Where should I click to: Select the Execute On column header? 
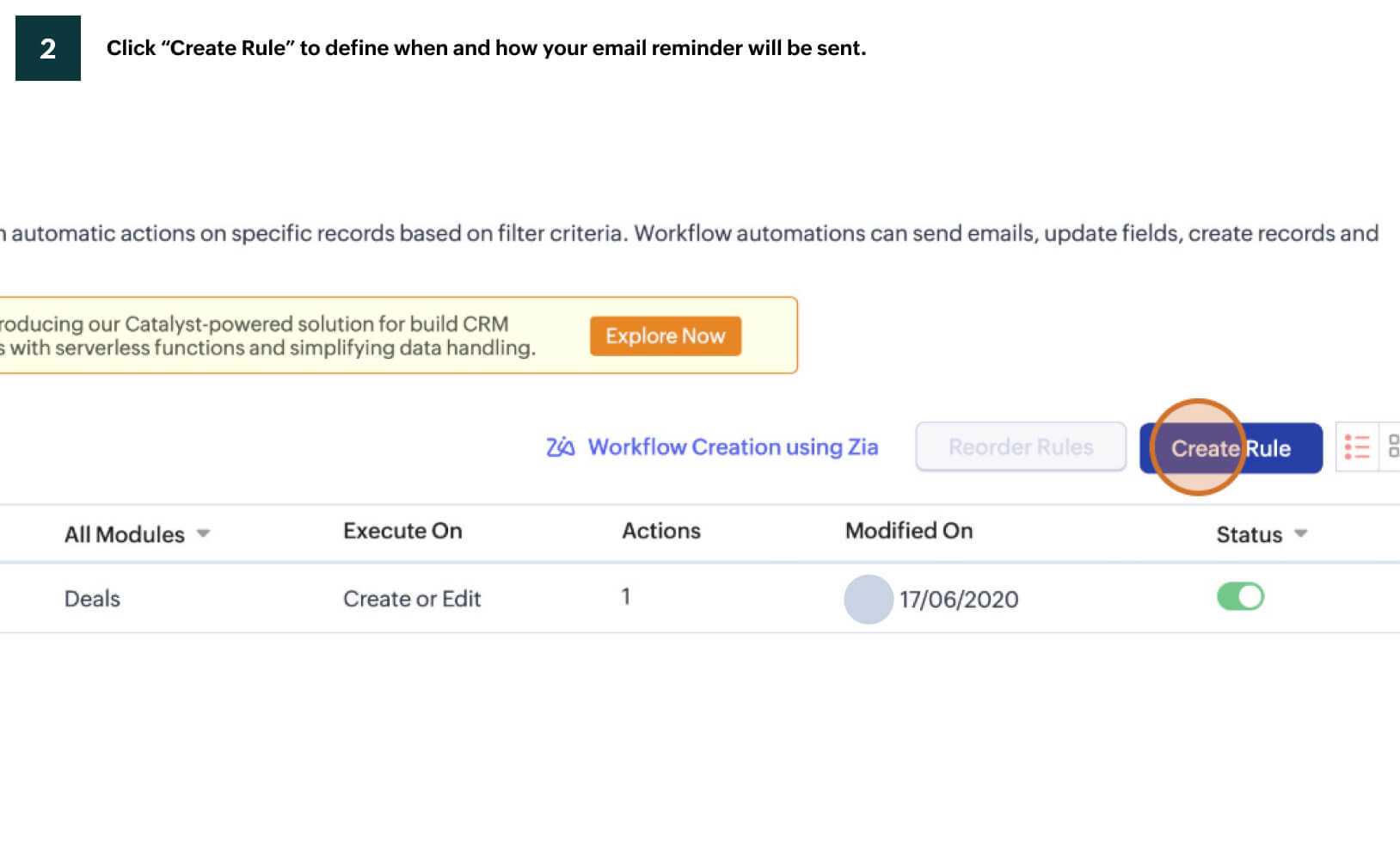pyautogui.click(x=402, y=531)
